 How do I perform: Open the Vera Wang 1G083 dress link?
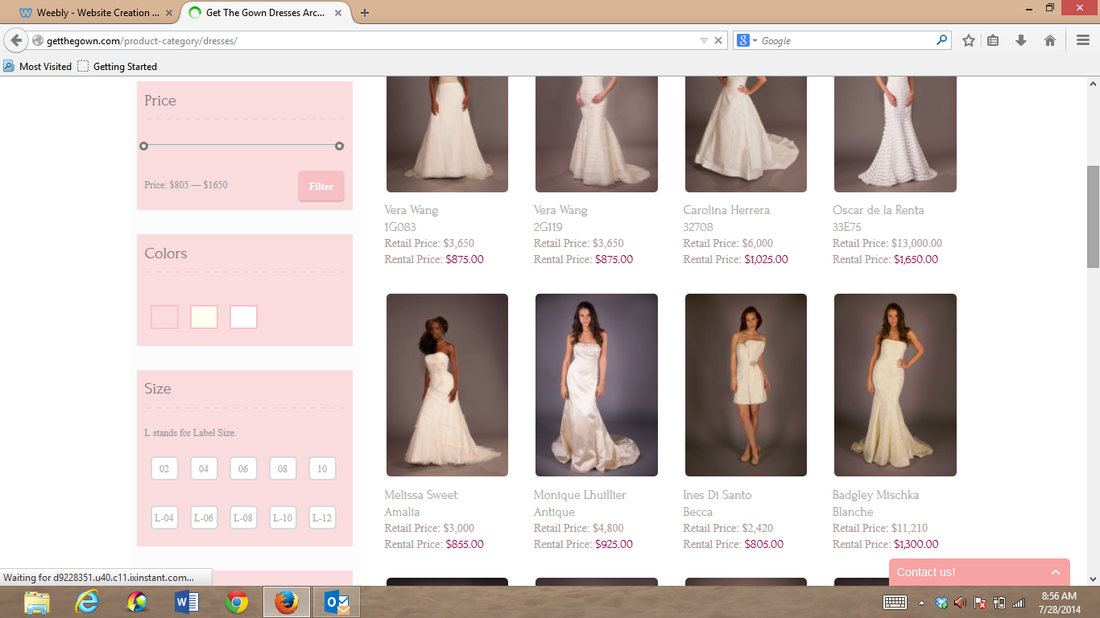[411, 218]
